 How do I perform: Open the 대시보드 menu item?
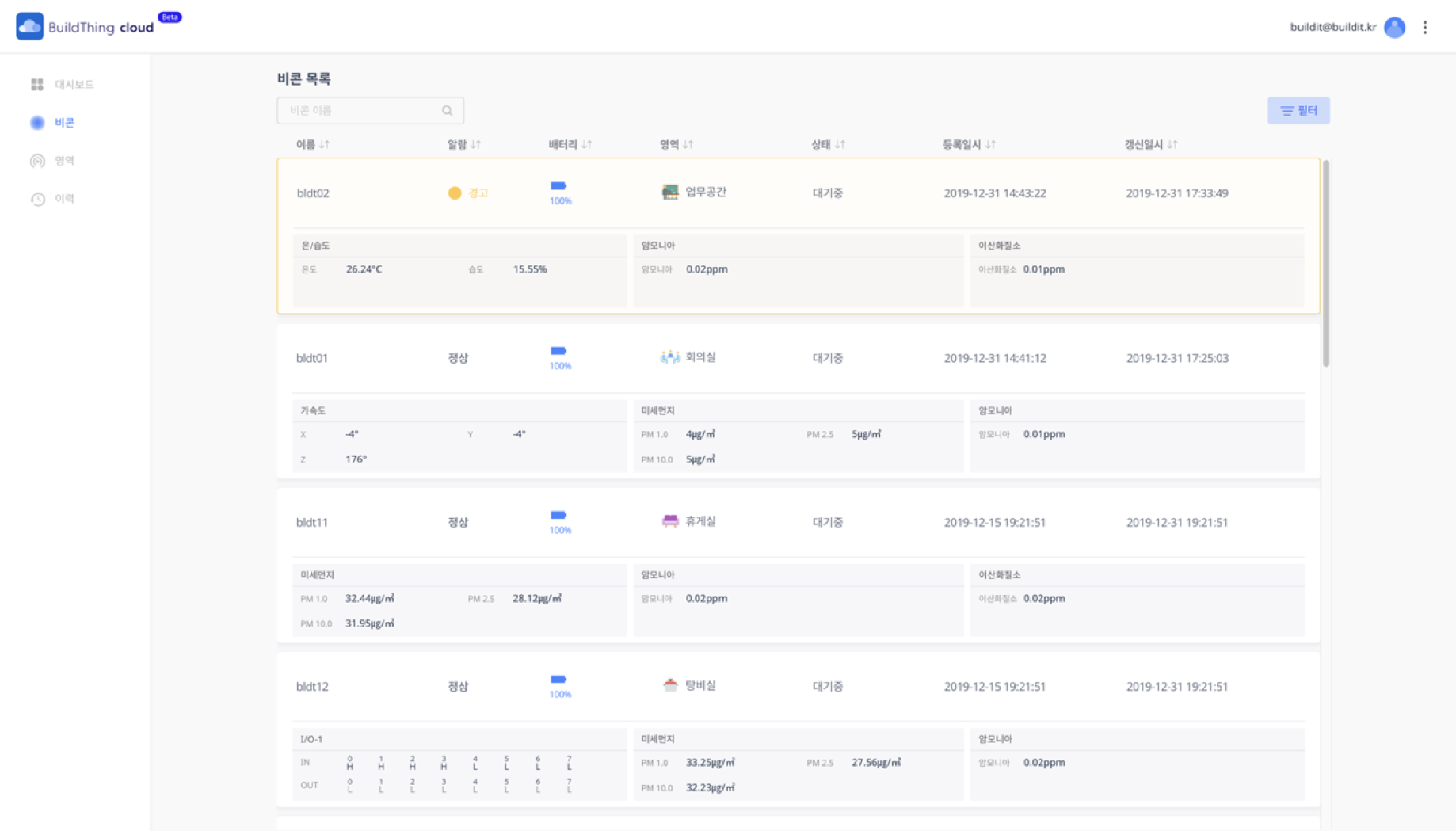(74, 84)
